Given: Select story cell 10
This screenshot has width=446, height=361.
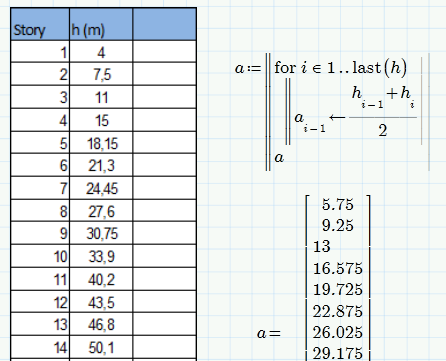Looking at the screenshot, I should point(40,256).
